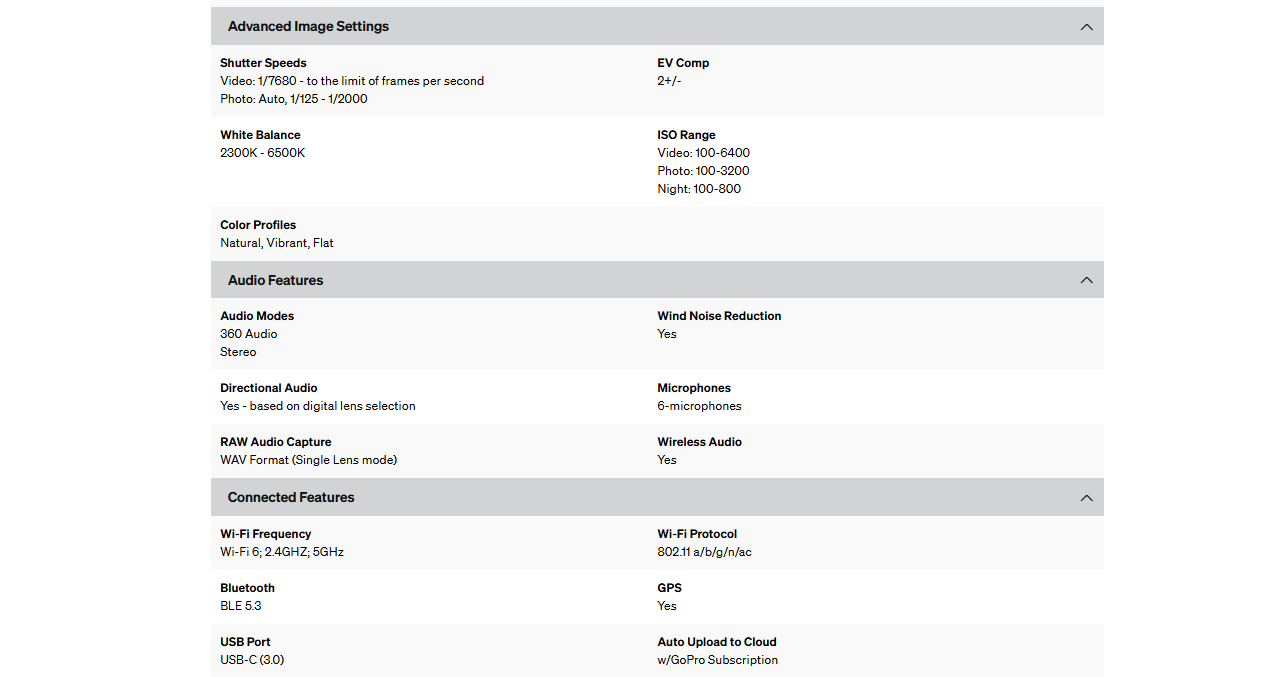
Task: Click the USB Port label
Action: (245, 642)
